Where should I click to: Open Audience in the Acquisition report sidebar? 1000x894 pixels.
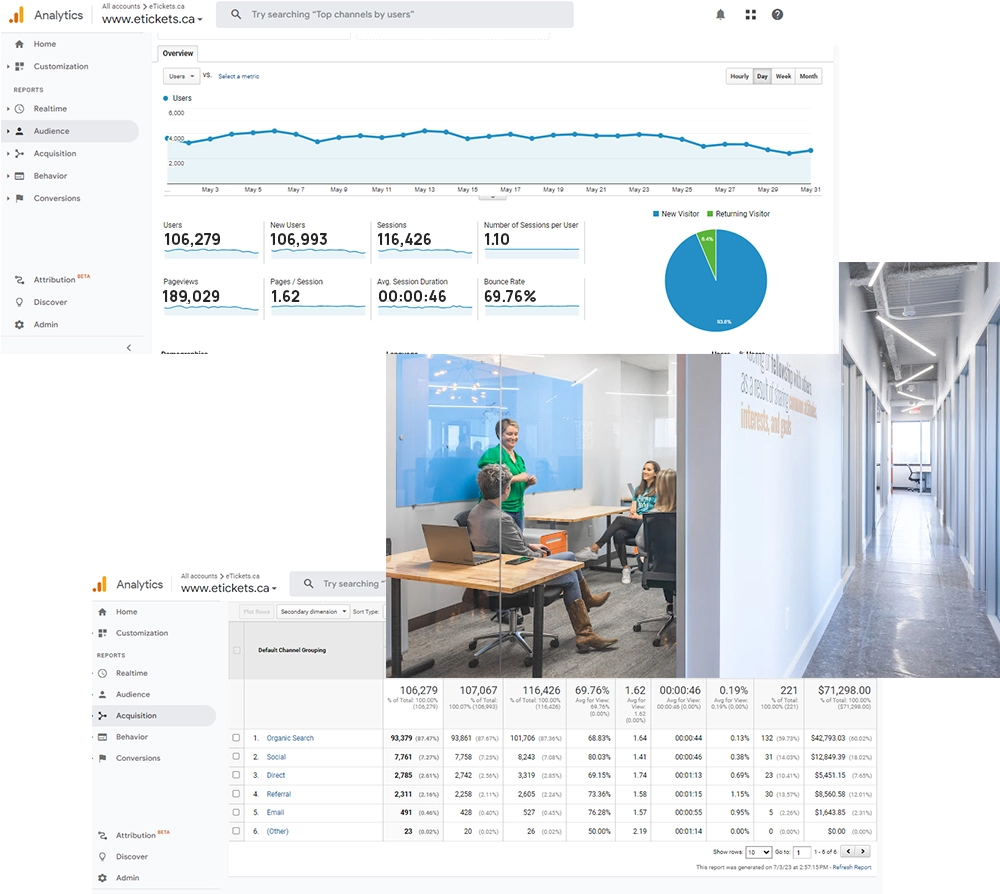[x=133, y=694]
